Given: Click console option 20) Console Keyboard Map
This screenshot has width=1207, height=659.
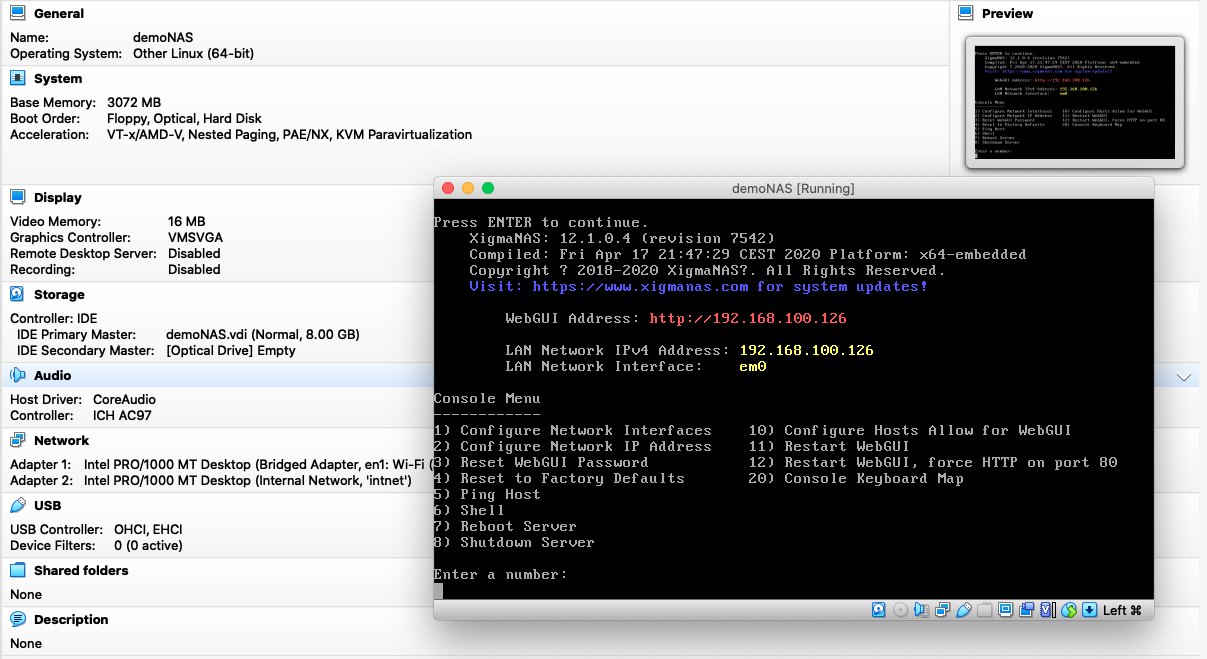Looking at the screenshot, I should coord(856,478).
